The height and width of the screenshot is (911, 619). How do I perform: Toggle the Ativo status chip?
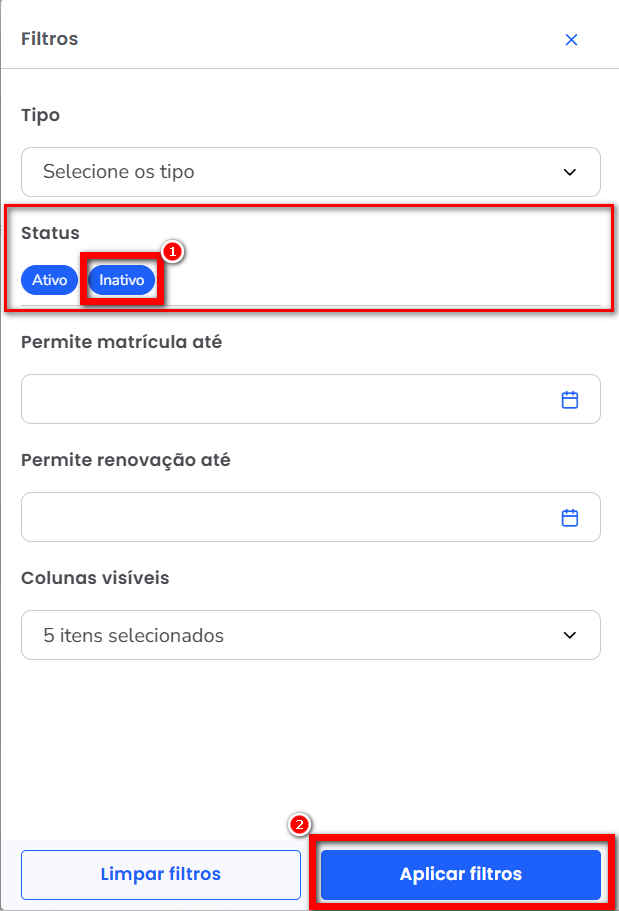49,280
